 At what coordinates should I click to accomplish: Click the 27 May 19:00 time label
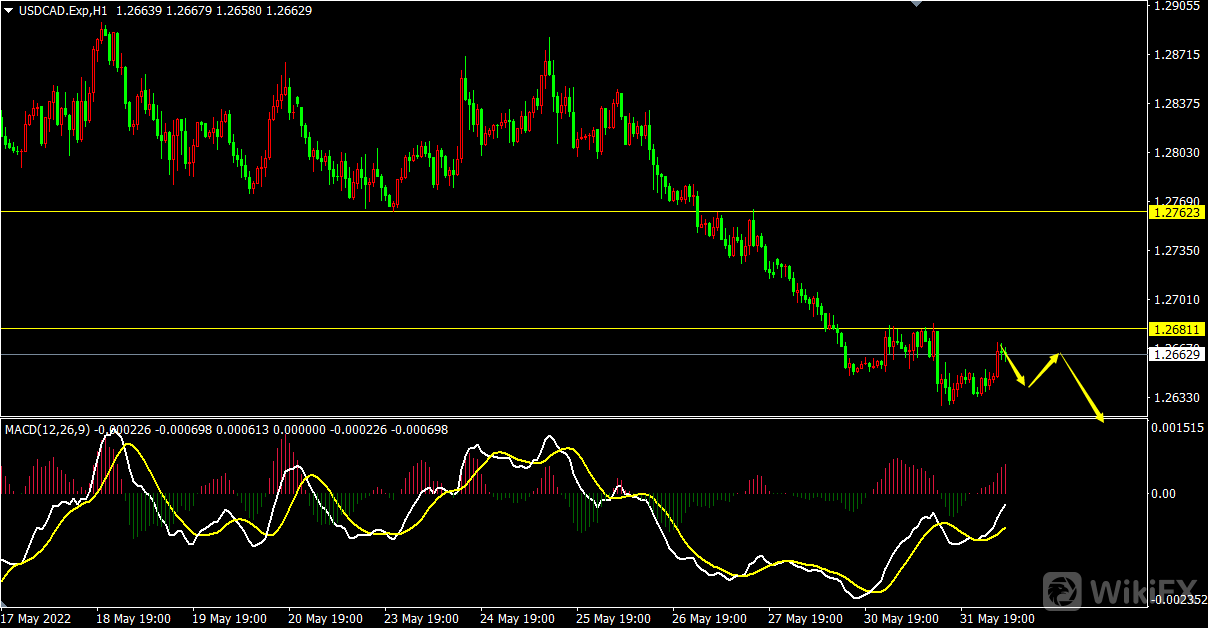(806, 619)
